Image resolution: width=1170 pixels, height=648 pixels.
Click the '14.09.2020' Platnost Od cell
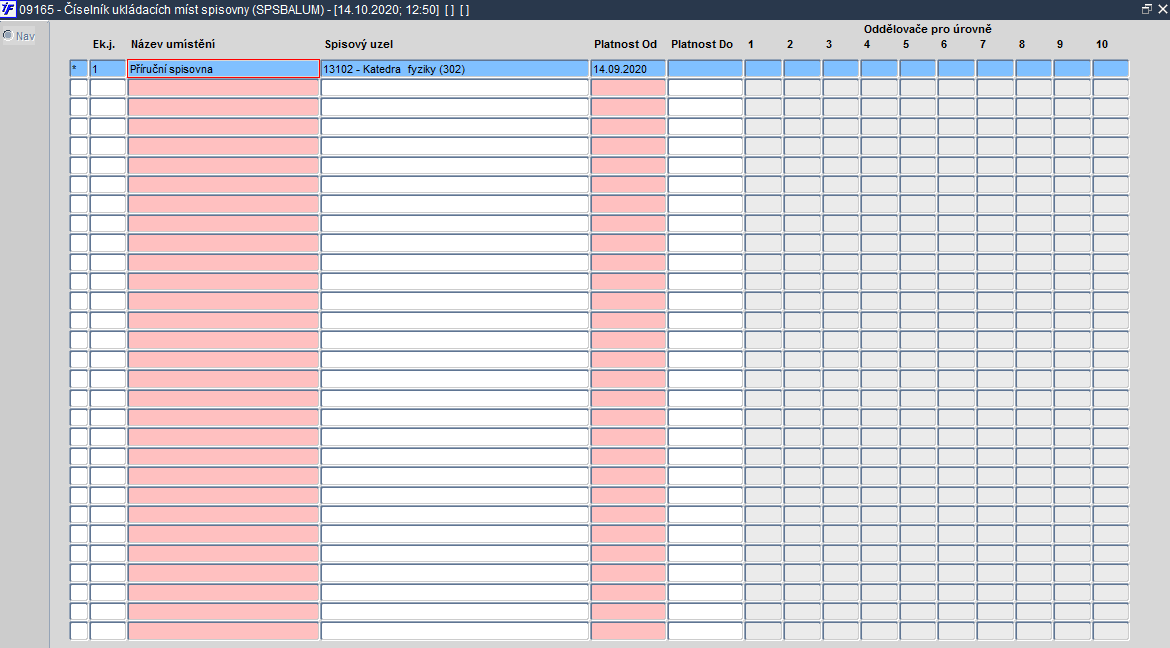tap(628, 69)
